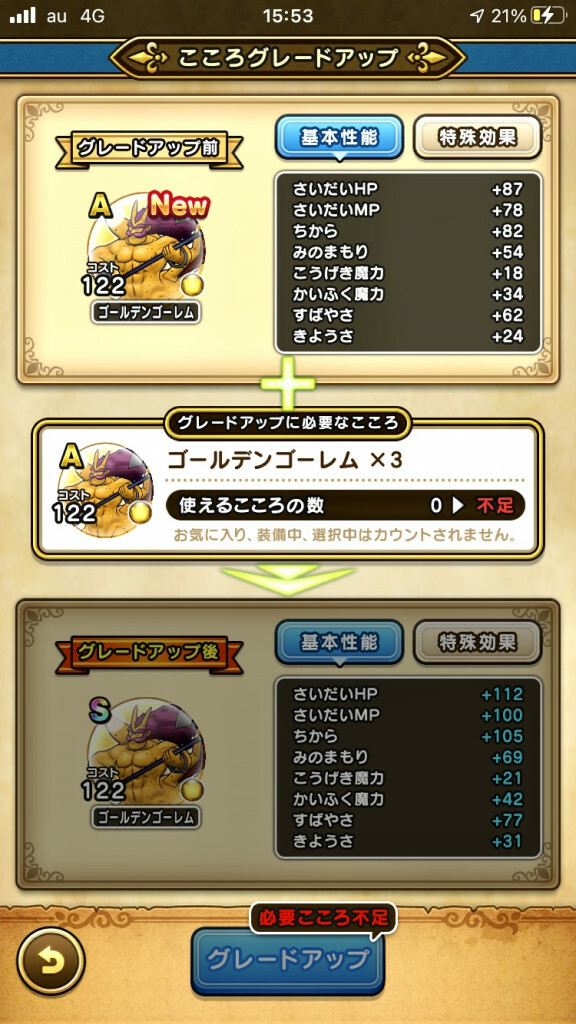
Task: Tap the ゴールデンゴーレム name label after upgrade
Action: (146, 817)
